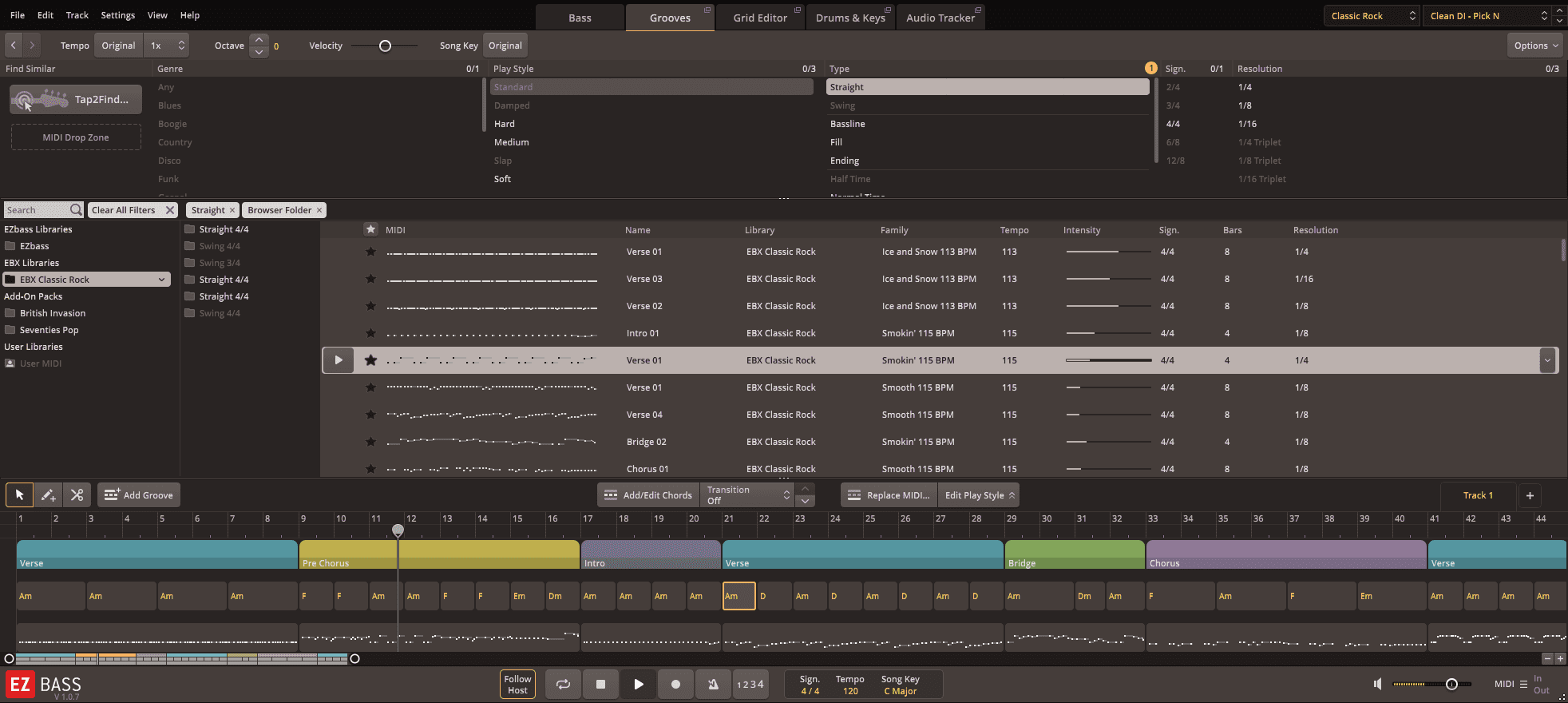1568x703 pixels.
Task: Add a new track with plus
Action: click(x=1530, y=495)
